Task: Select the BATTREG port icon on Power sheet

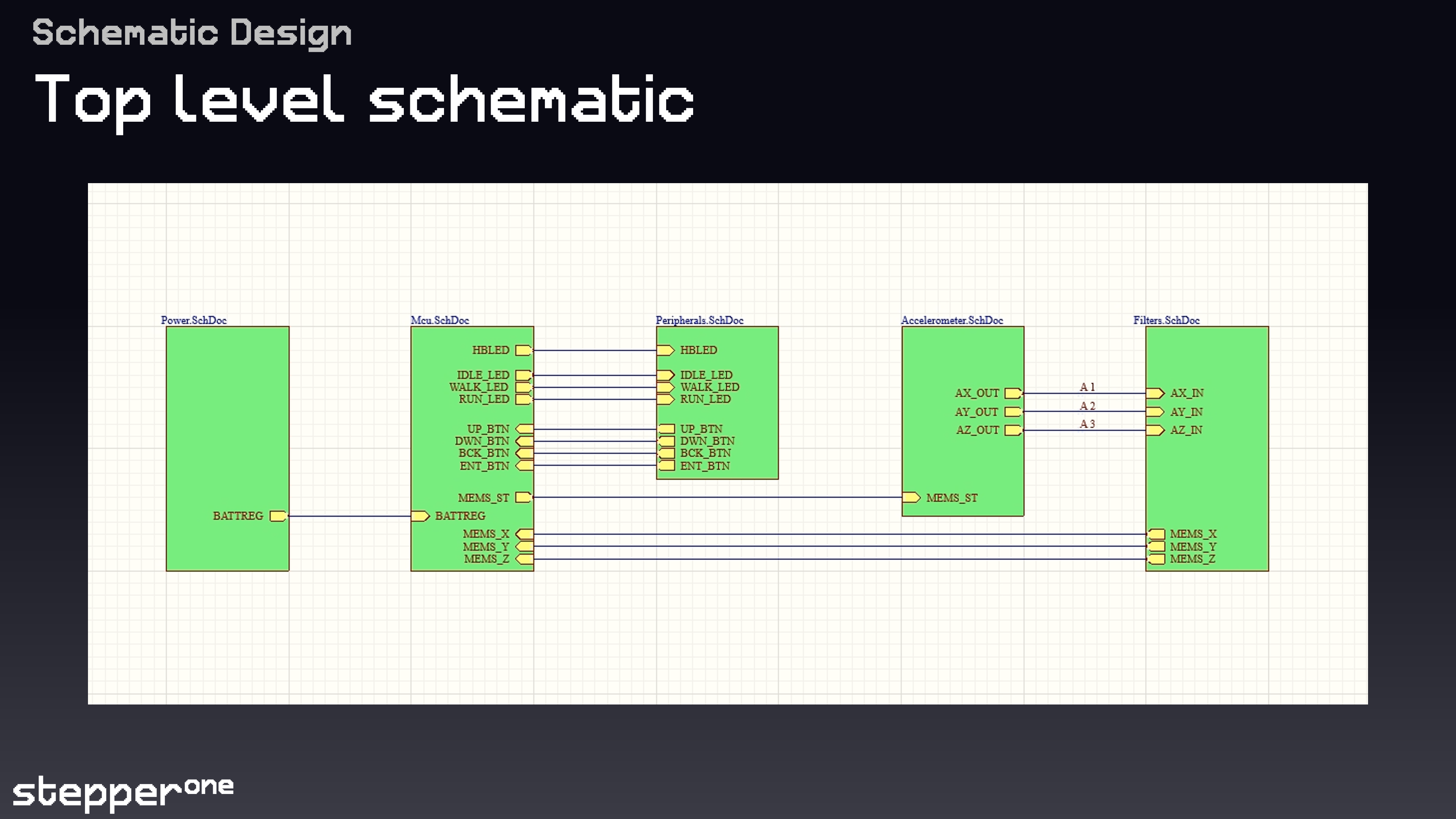Action: click(278, 516)
